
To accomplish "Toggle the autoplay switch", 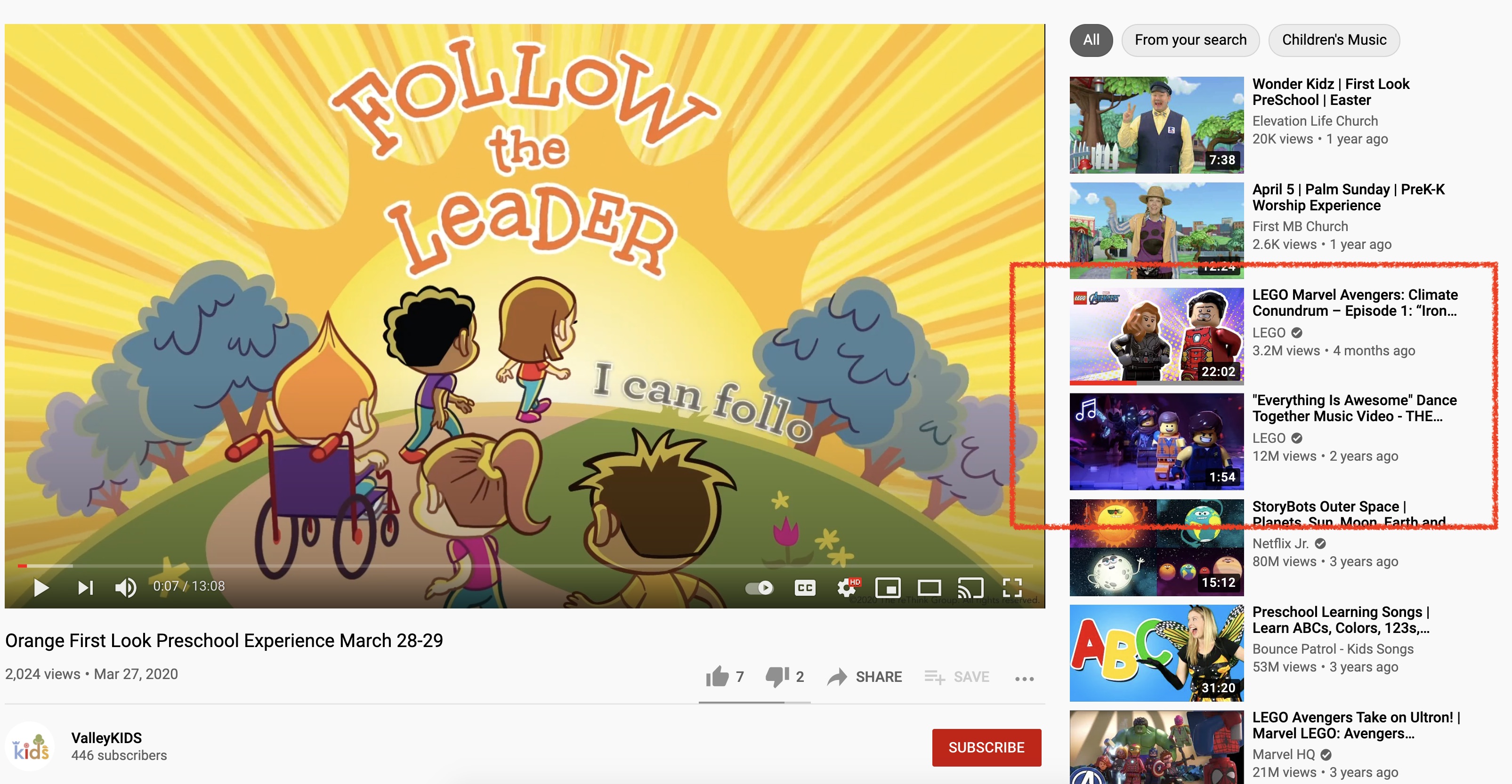I will pos(759,588).
